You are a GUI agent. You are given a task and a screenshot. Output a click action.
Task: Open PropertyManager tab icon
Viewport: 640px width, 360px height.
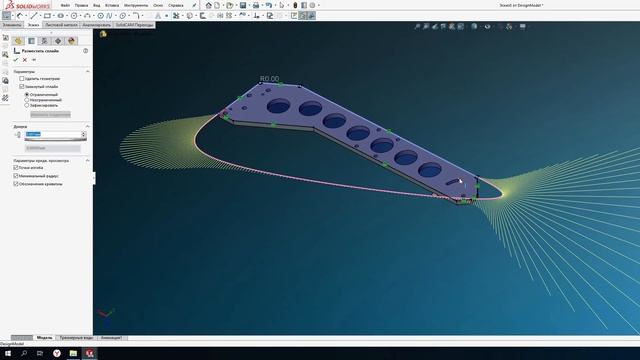(31, 41)
